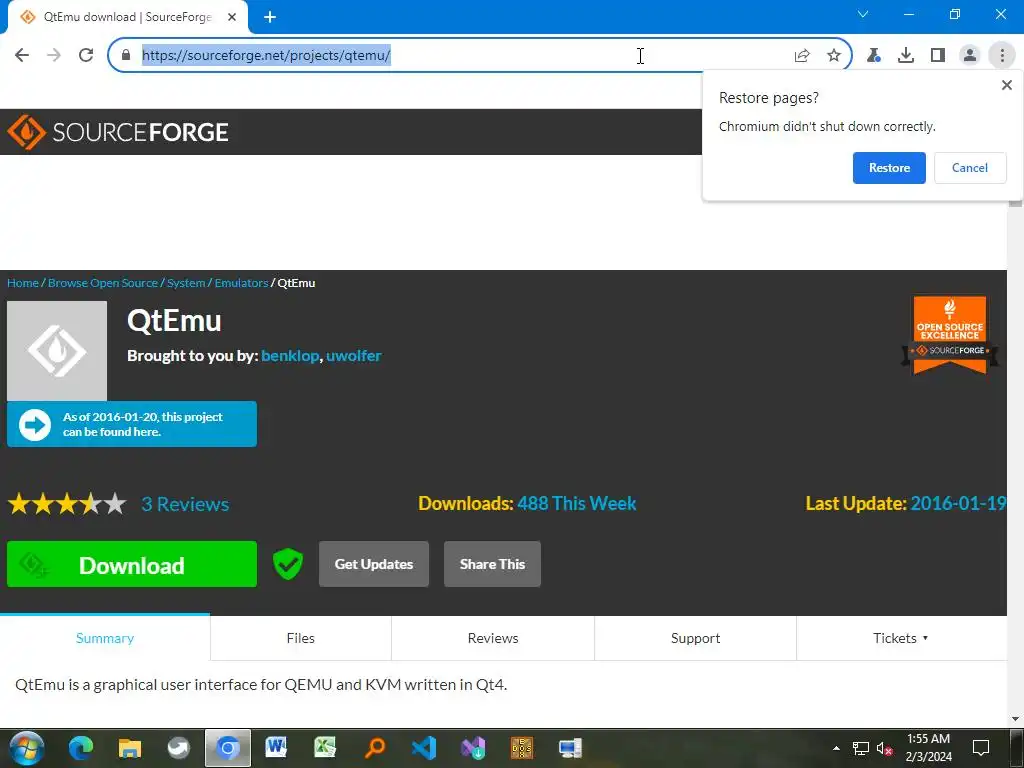Open Browse Open Source breadcrumb
This screenshot has height=768, width=1024.
click(x=103, y=283)
